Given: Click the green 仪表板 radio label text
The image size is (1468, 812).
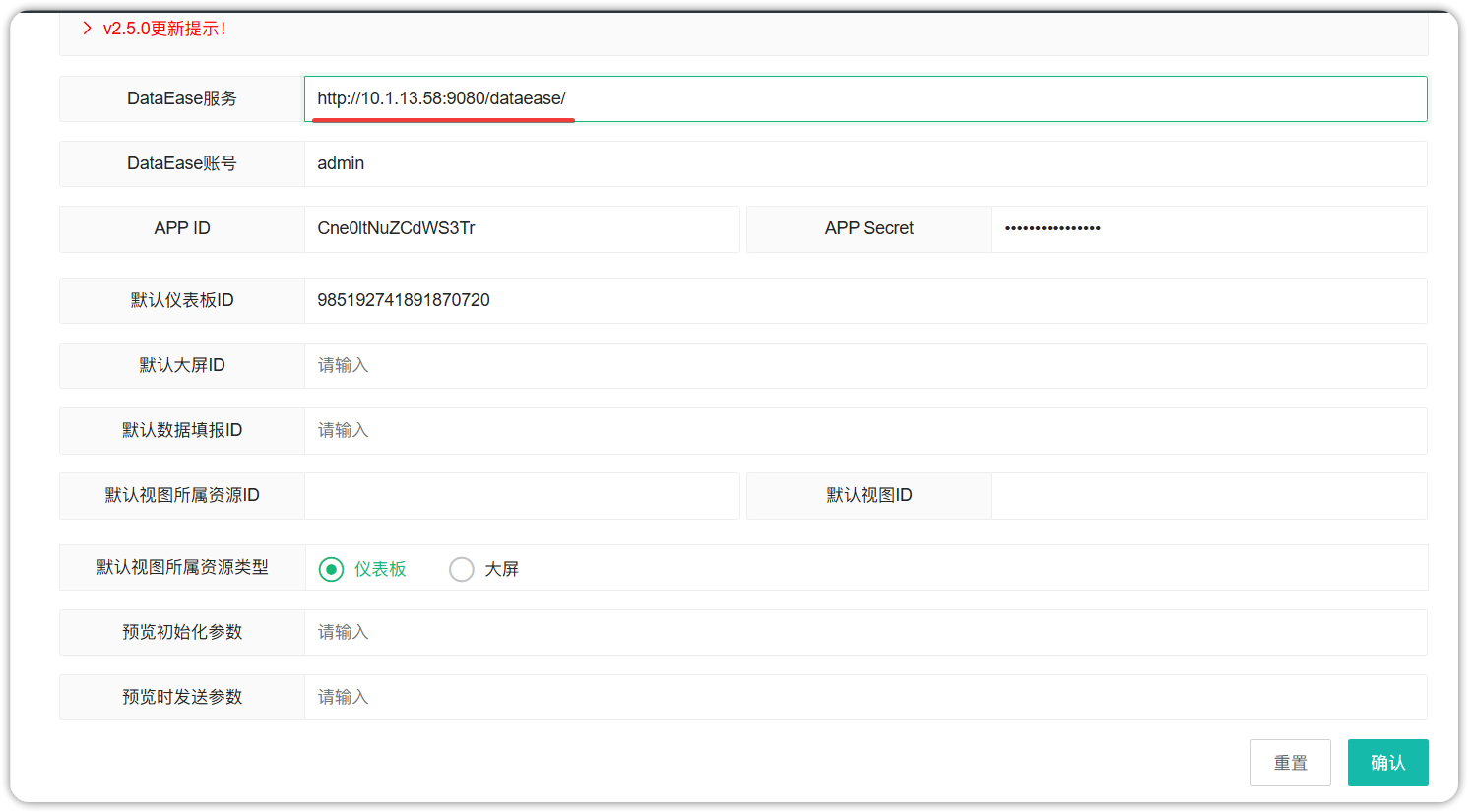Looking at the screenshot, I should coord(380,569).
